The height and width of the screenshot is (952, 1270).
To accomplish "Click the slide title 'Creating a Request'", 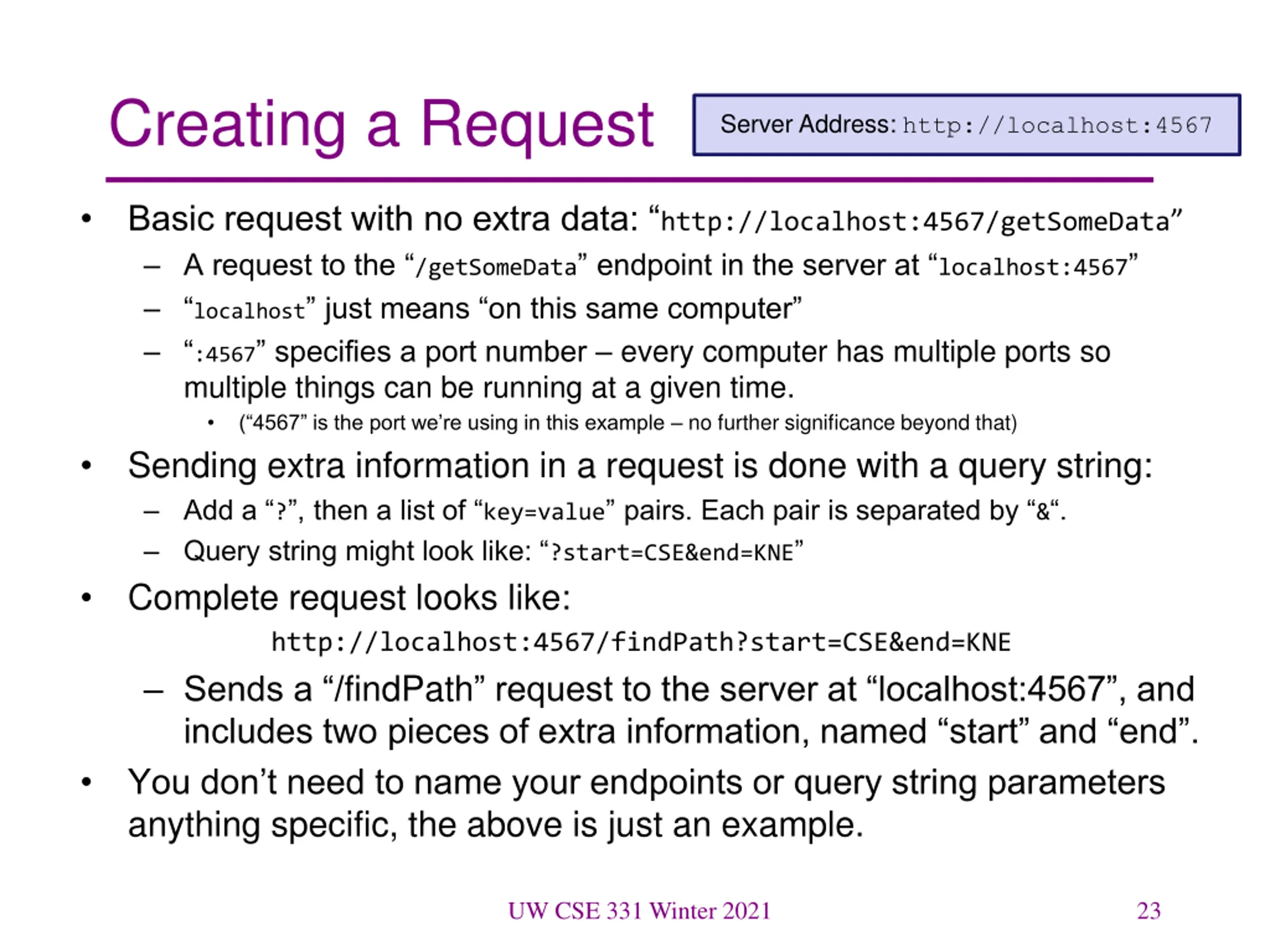I will point(381,125).
